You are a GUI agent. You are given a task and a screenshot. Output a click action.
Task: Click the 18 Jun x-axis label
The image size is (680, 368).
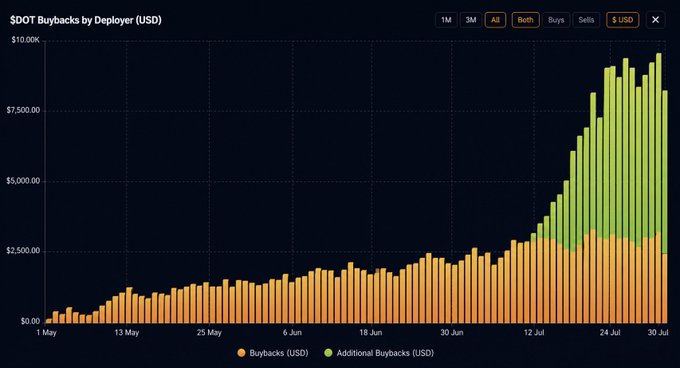(x=371, y=332)
